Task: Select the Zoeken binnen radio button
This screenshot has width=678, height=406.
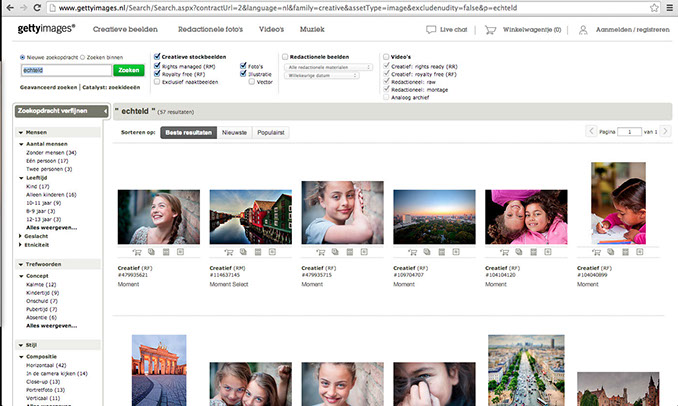Action: coord(82,58)
